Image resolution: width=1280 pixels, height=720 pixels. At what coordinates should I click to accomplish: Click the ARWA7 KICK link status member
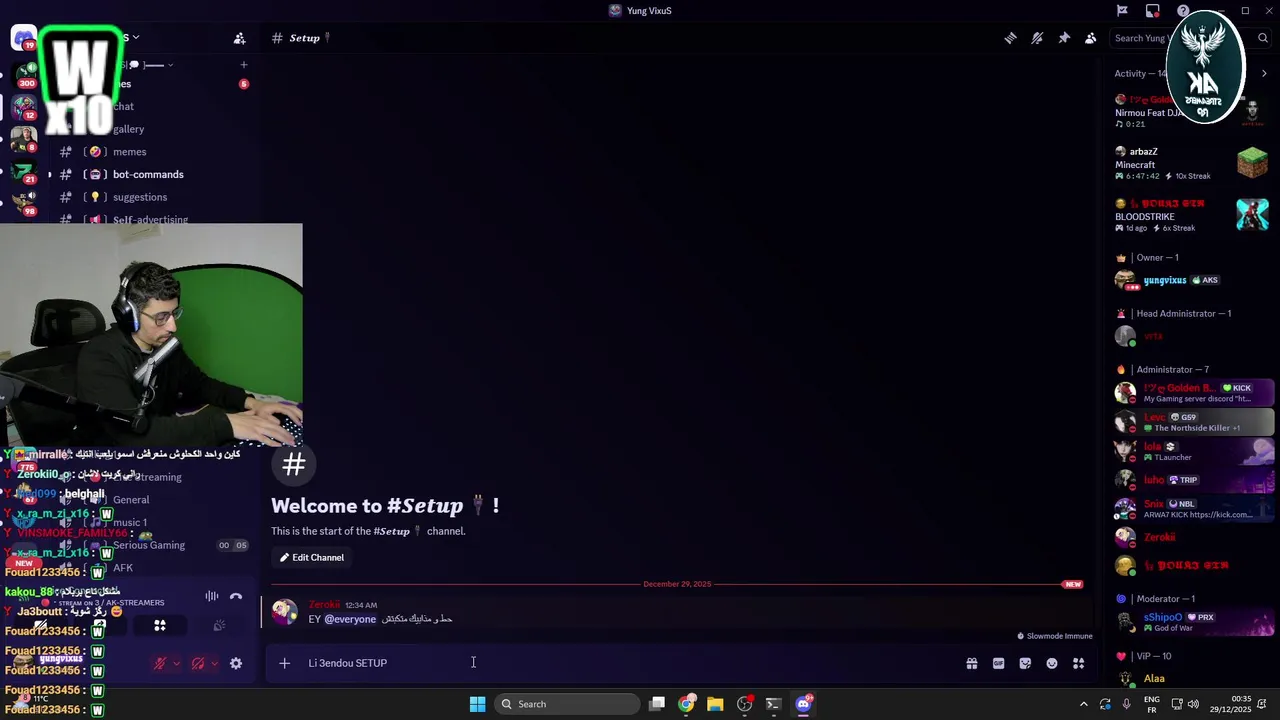[1192, 509]
